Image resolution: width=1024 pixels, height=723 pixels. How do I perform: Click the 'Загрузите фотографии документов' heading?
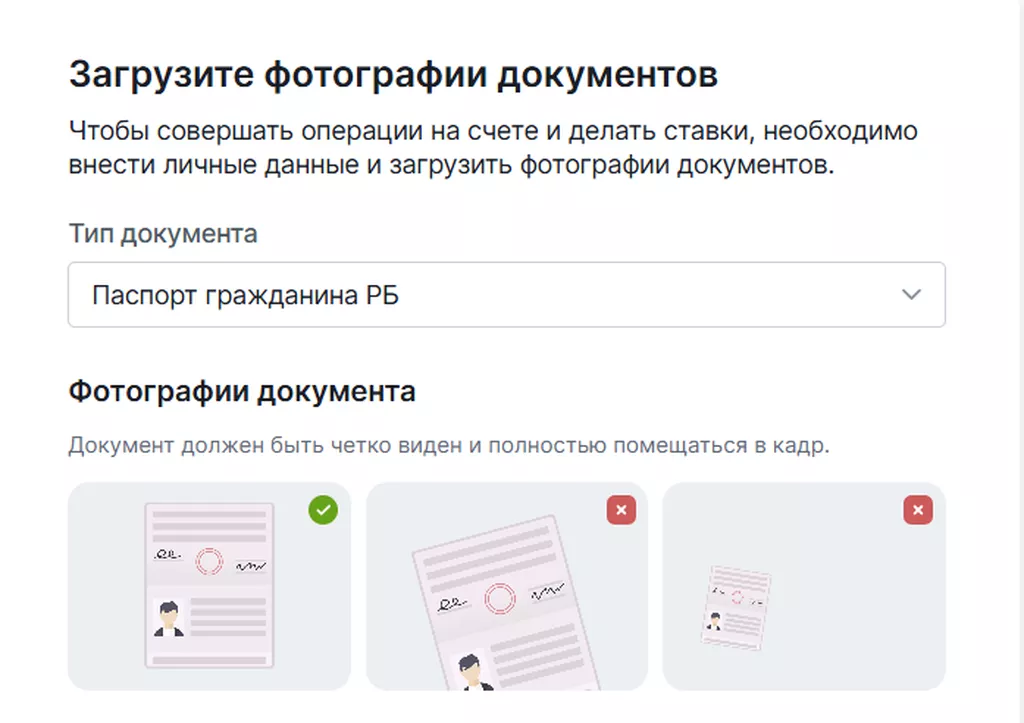click(x=392, y=76)
